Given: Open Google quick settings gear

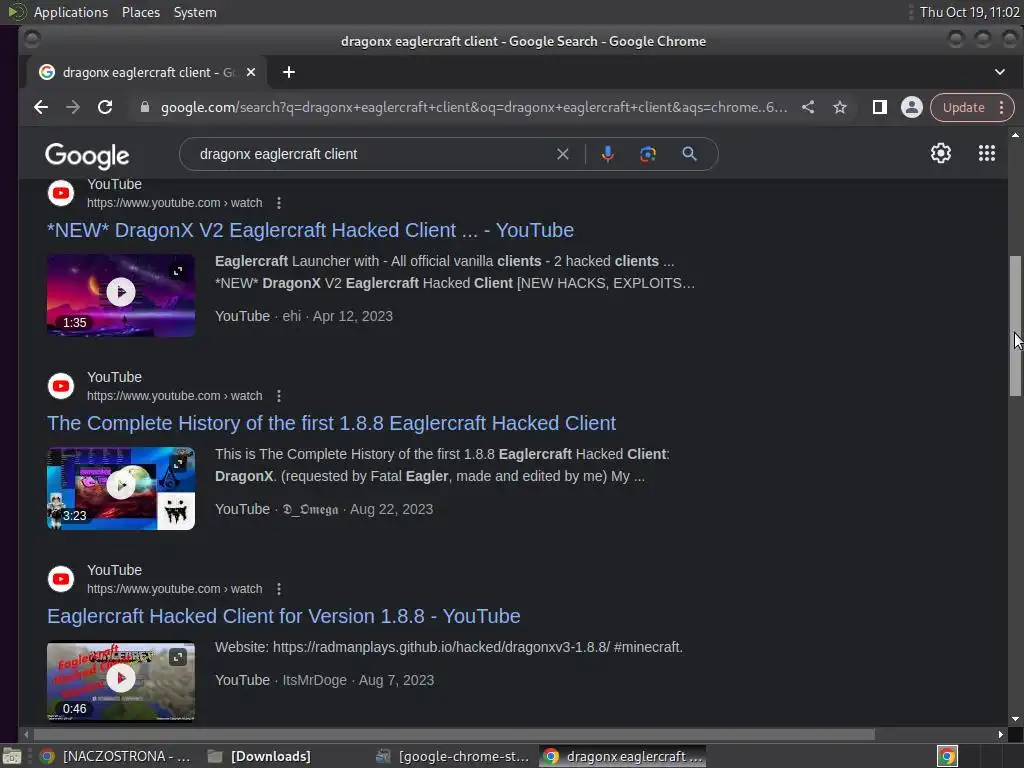Looking at the screenshot, I should coord(940,153).
